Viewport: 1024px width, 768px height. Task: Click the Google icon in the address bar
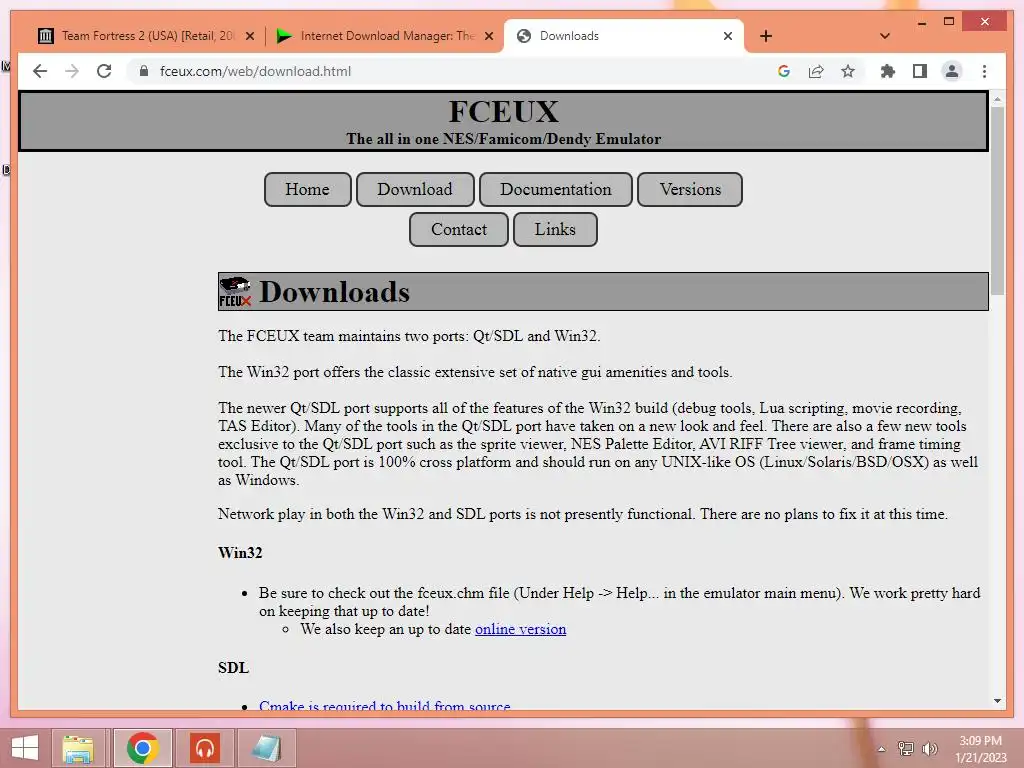click(784, 71)
